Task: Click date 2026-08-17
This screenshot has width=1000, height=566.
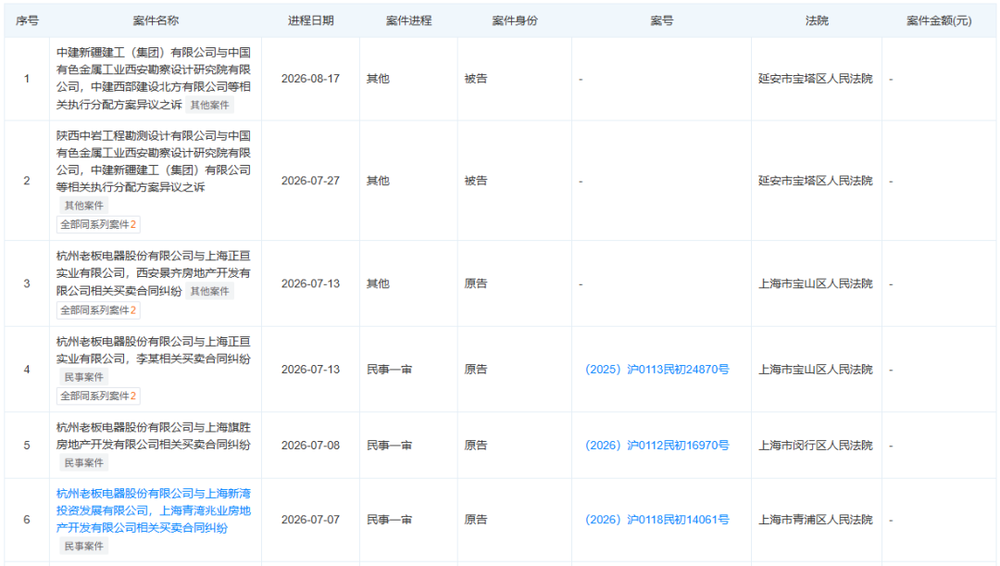Action: (311, 78)
